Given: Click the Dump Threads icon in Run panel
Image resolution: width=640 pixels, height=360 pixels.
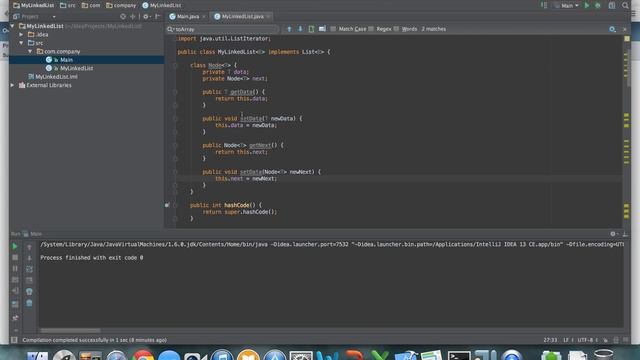Looking at the screenshot, I should 15,280.
